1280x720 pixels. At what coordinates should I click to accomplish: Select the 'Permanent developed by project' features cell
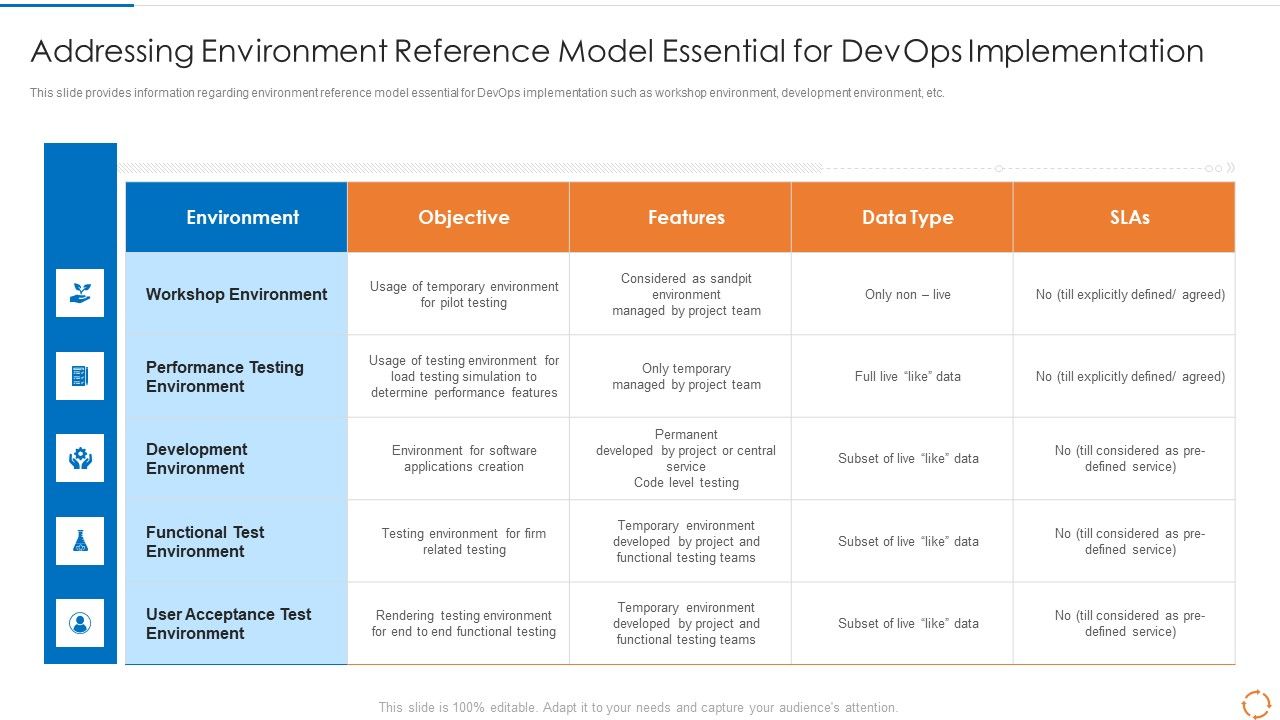click(680, 459)
